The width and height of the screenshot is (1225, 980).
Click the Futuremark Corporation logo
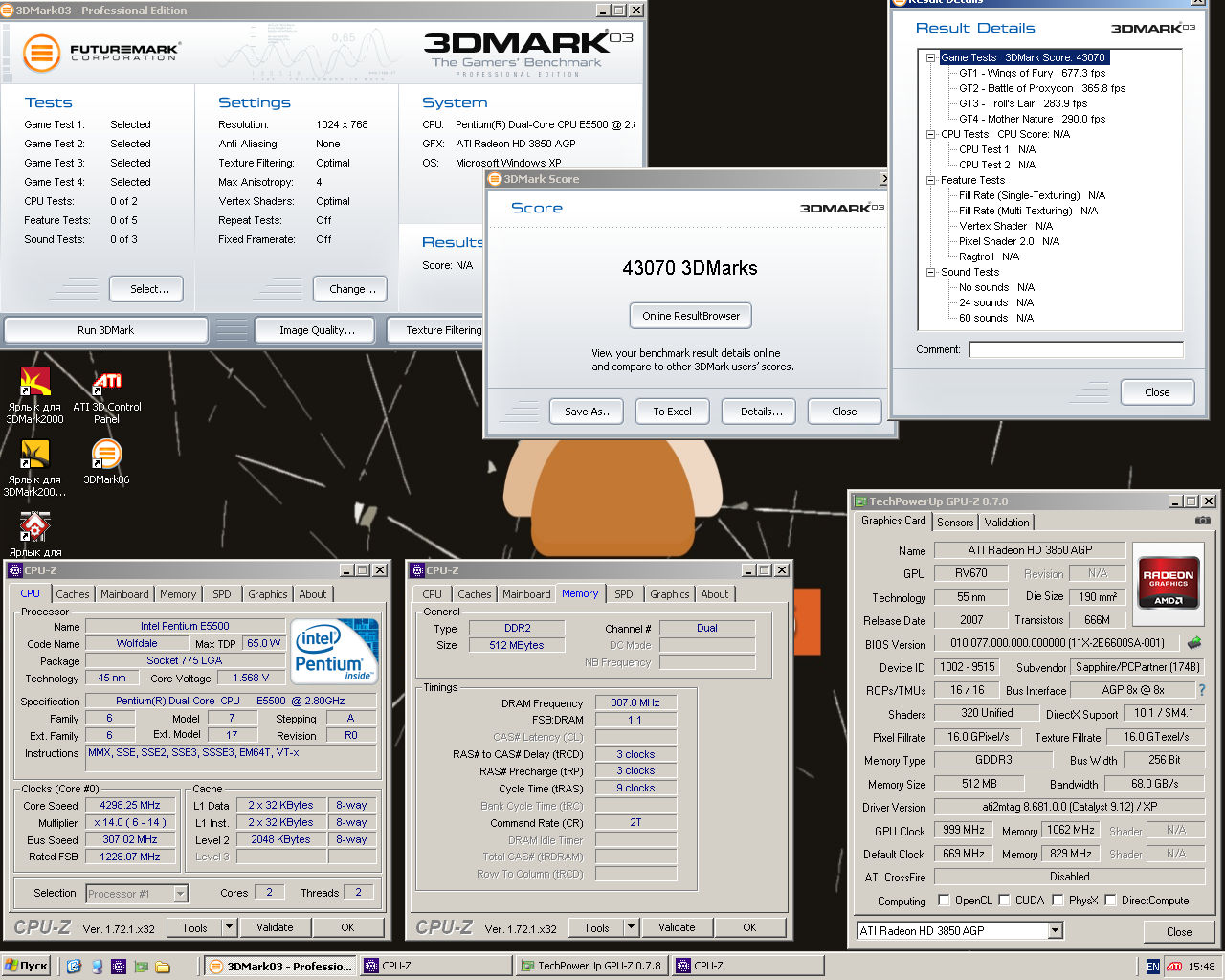coord(101,53)
